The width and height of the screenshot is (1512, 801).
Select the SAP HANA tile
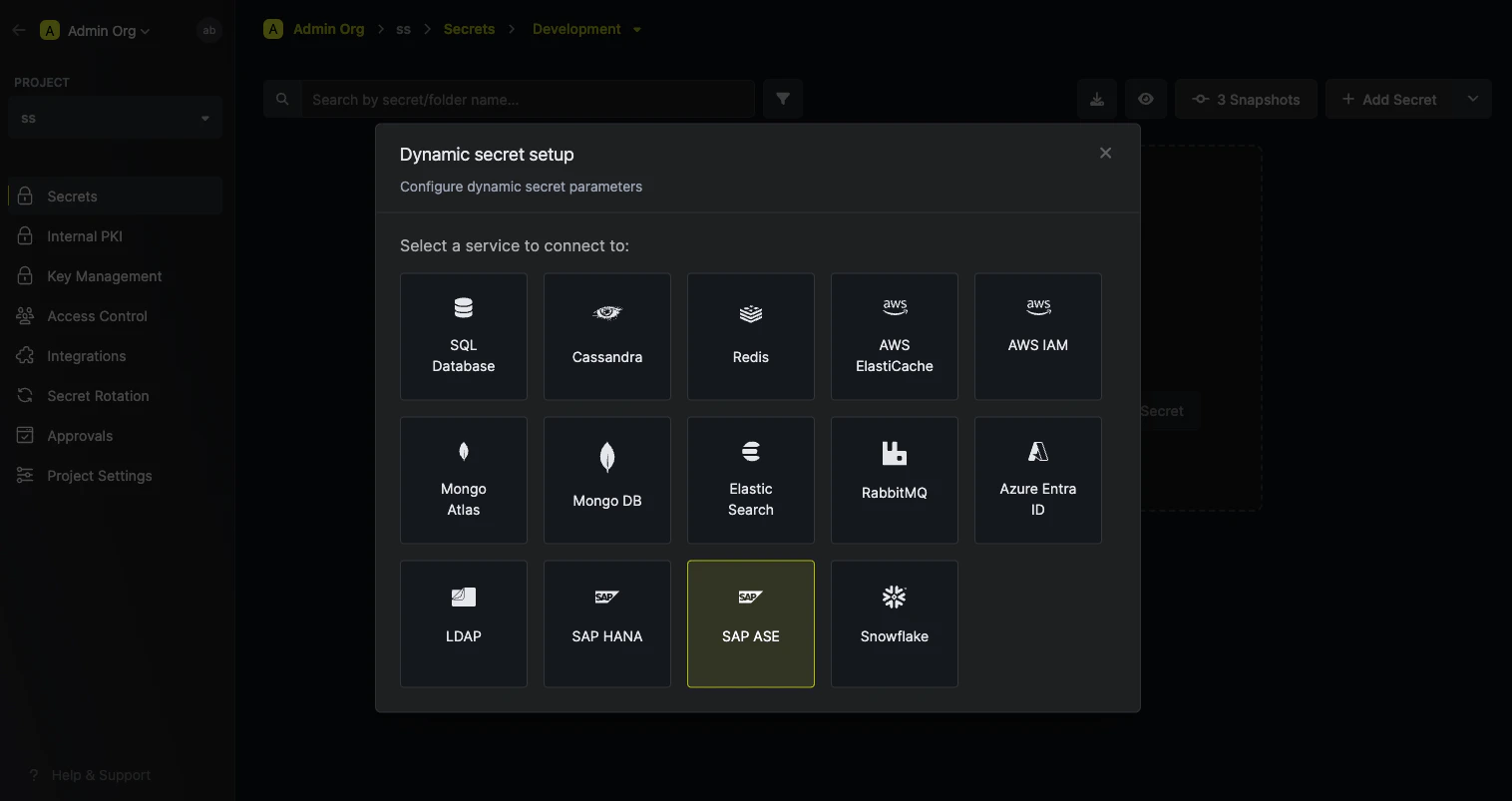click(x=607, y=624)
